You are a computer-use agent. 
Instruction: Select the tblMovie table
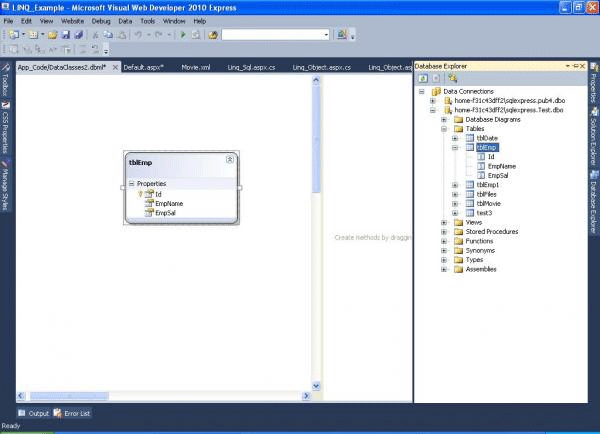(x=489, y=204)
